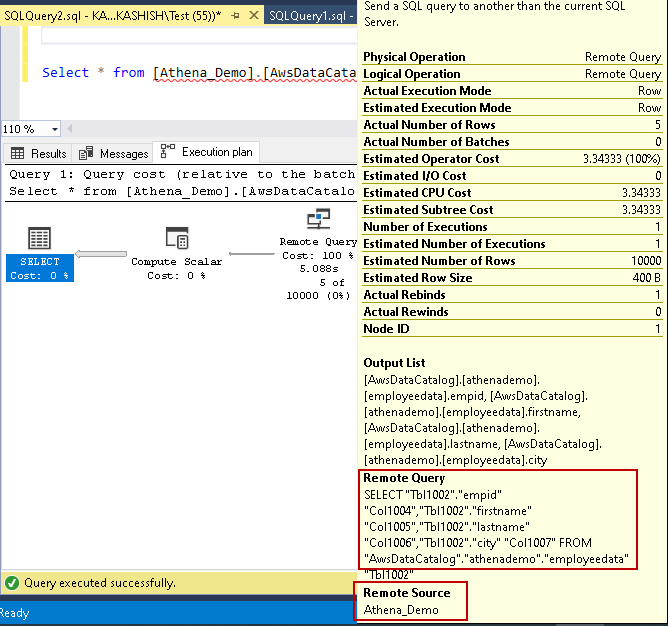668x626 pixels.
Task: Switch to the SQLQuery1.sql document tab
Action: click(x=312, y=17)
